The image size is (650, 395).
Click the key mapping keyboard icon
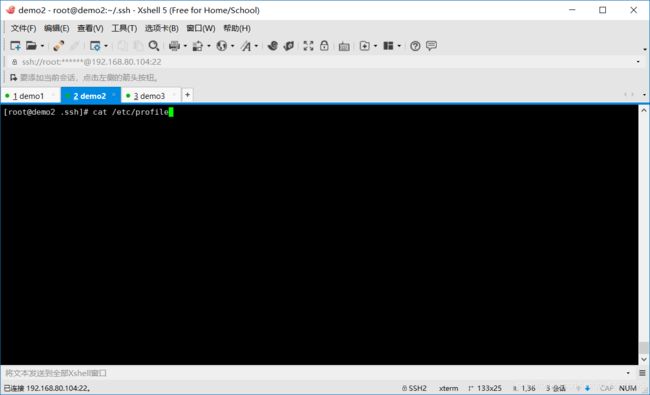pos(344,46)
